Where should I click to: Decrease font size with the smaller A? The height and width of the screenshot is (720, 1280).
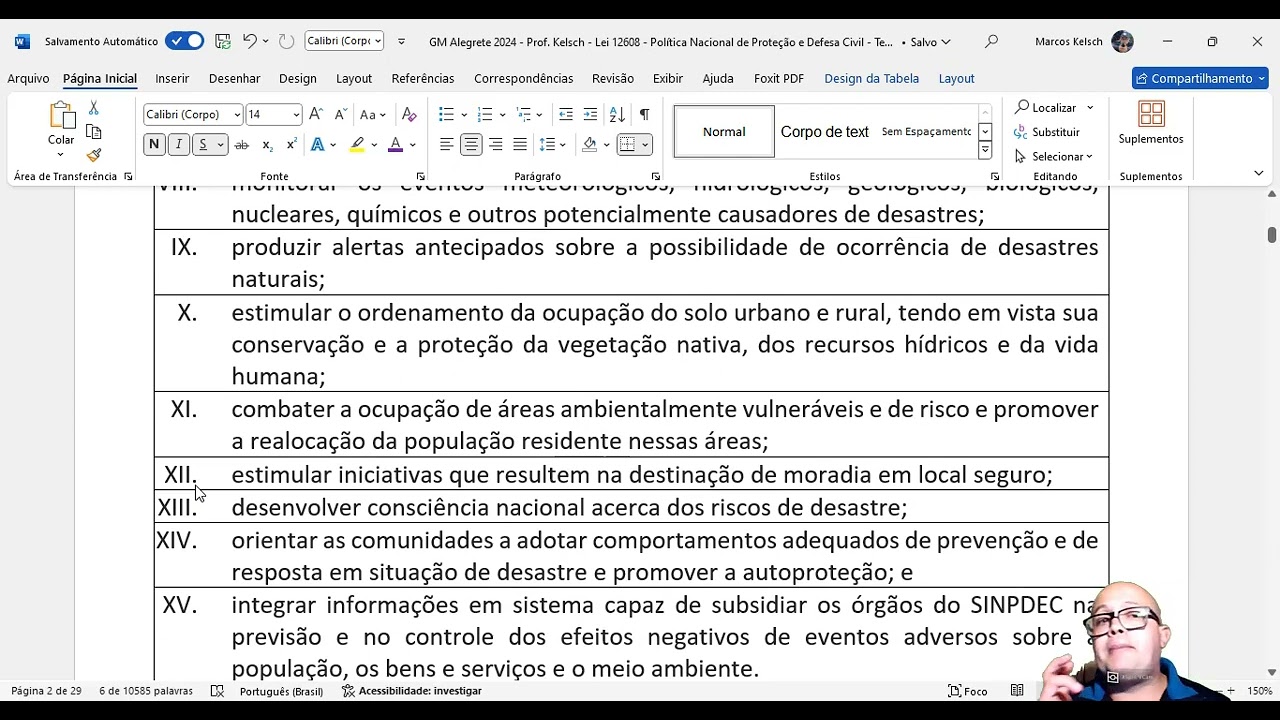point(341,114)
